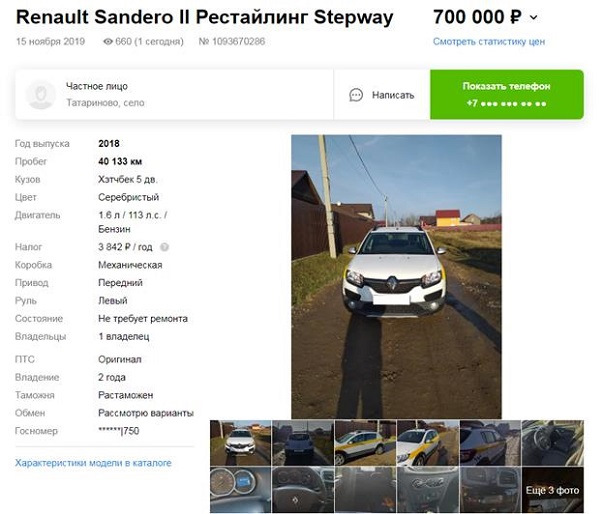Image resolution: width=603 pixels, height=514 pixels.
Task: Select the front-quarter view thumbnail
Action: pos(427,443)
